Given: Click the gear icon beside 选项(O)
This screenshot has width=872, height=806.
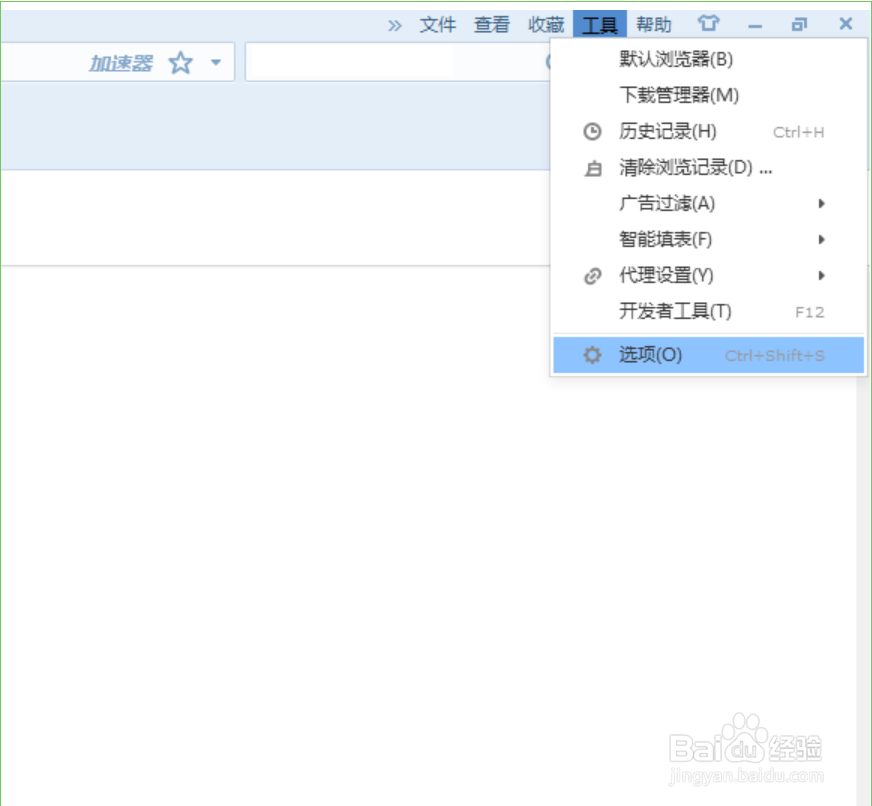Looking at the screenshot, I should pos(592,355).
